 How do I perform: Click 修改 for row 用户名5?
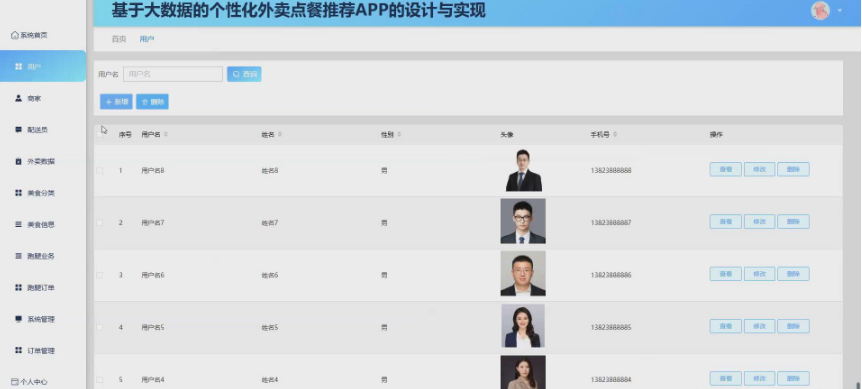759,326
